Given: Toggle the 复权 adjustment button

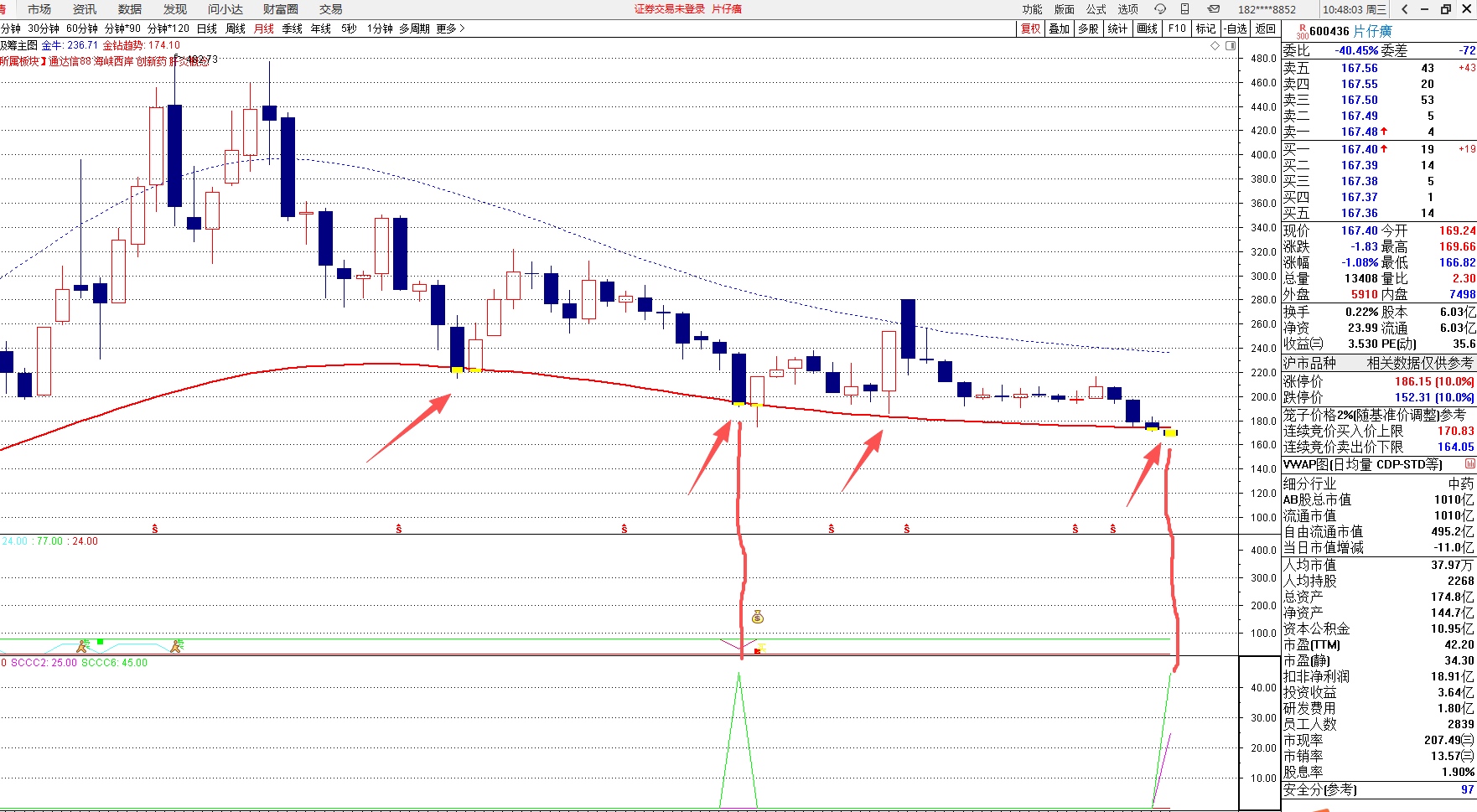Looking at the screenshot, I should 1030,28.
